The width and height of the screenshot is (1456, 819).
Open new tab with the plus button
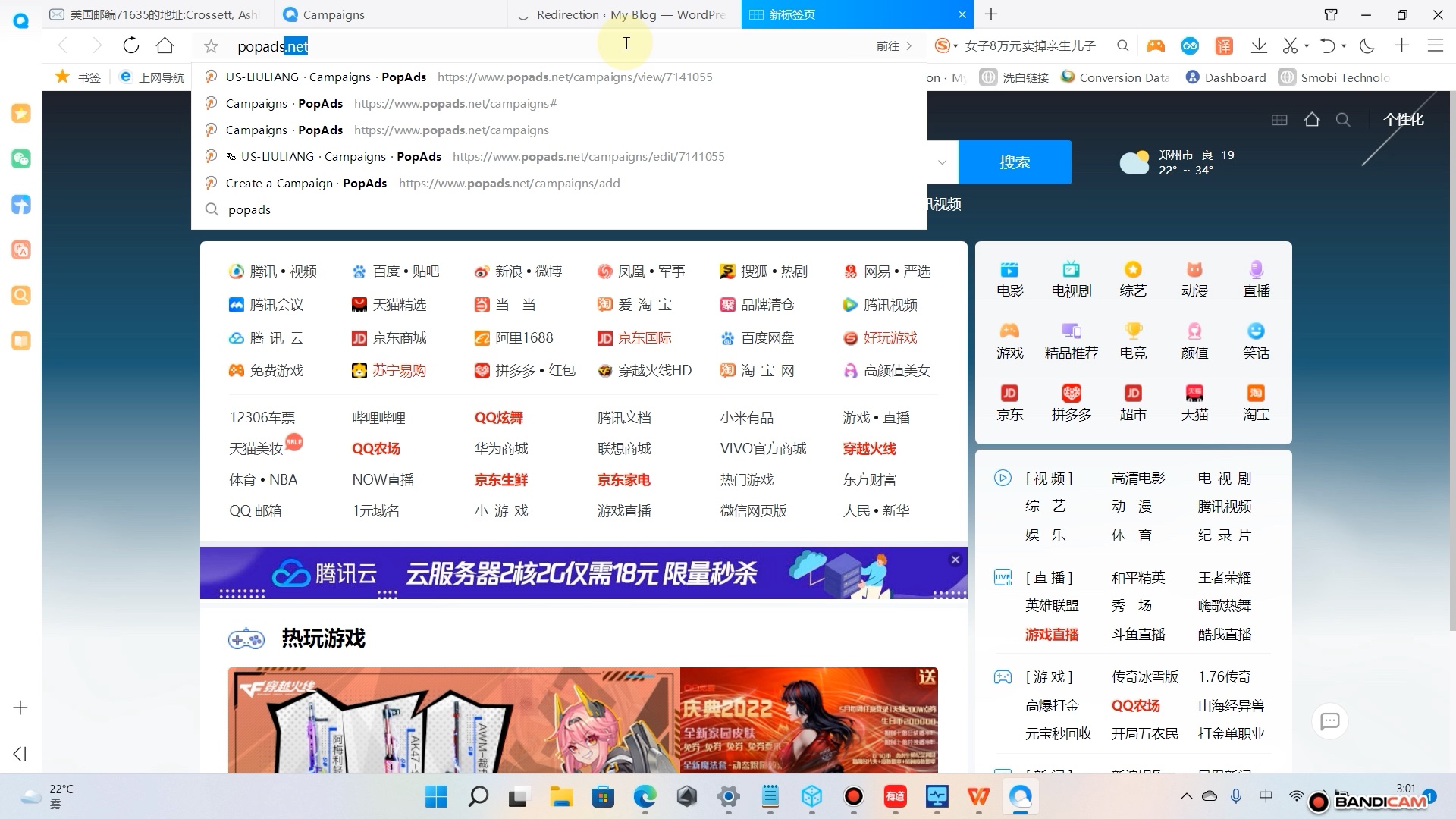click(x=990, y=14)
